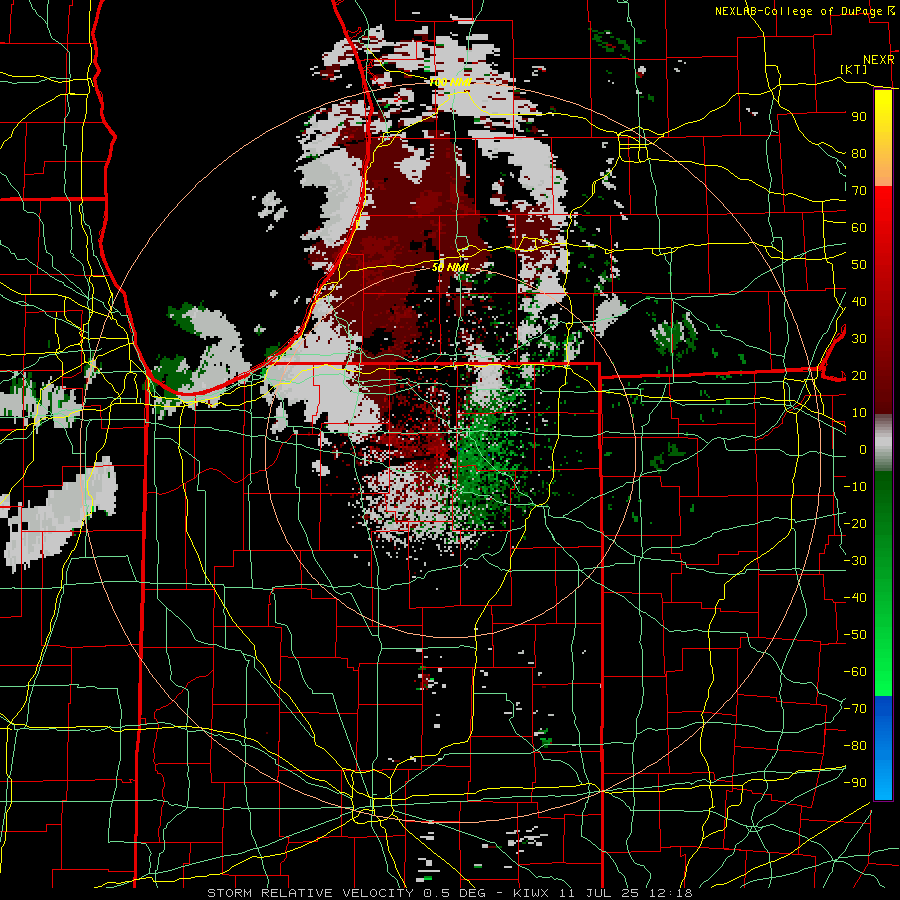900x900 pixels.
Task: Click the 30 value on velocity scale
Action: coord(859,339)
